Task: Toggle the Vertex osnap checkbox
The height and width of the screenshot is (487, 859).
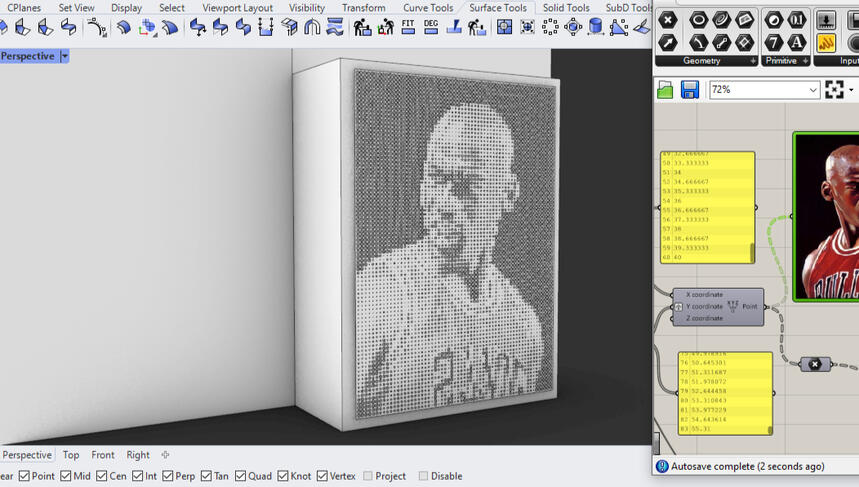Action: pos(322,476)
